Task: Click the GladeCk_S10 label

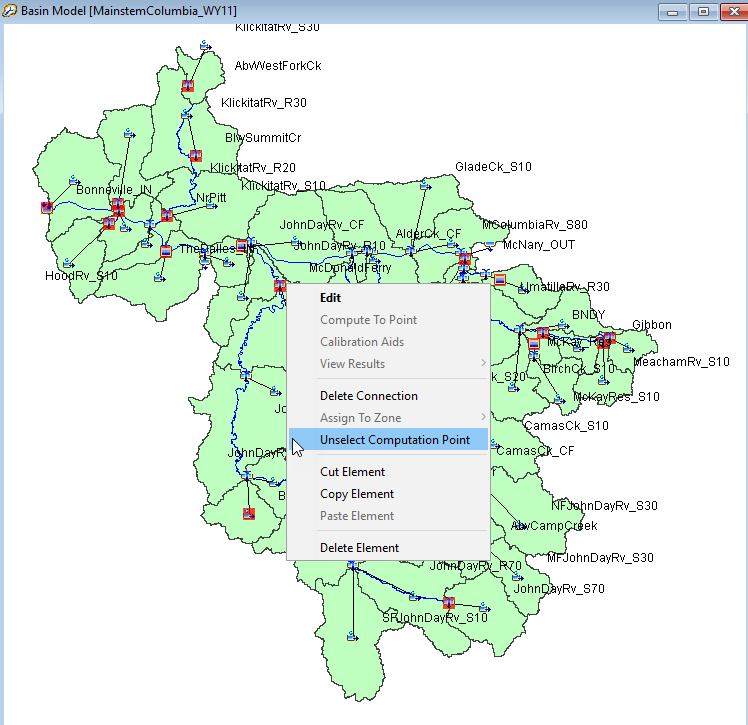Action: click(x=493, y=166)
